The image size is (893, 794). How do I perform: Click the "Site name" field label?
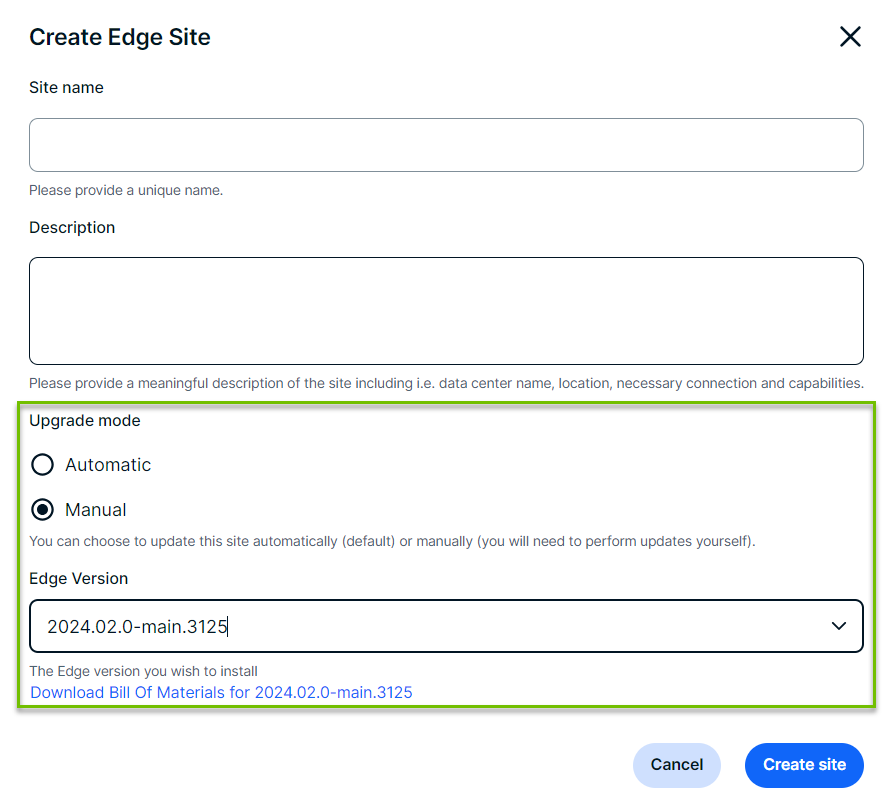point(66,88)
